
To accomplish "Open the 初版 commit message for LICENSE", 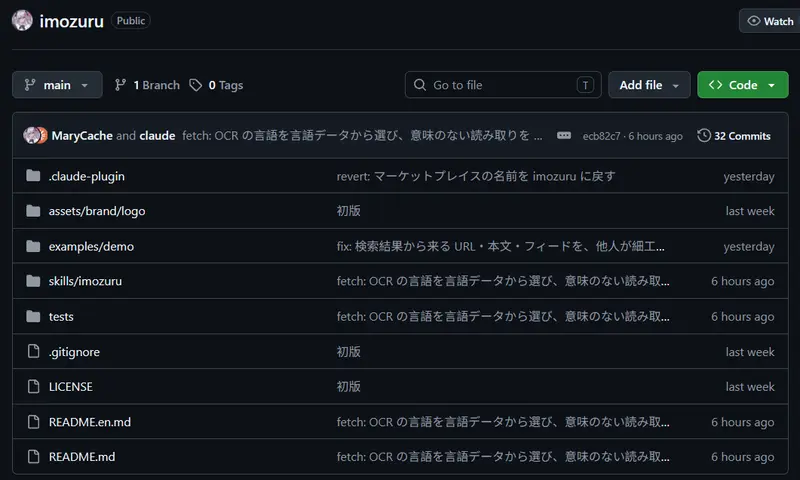I will point(348,386).
